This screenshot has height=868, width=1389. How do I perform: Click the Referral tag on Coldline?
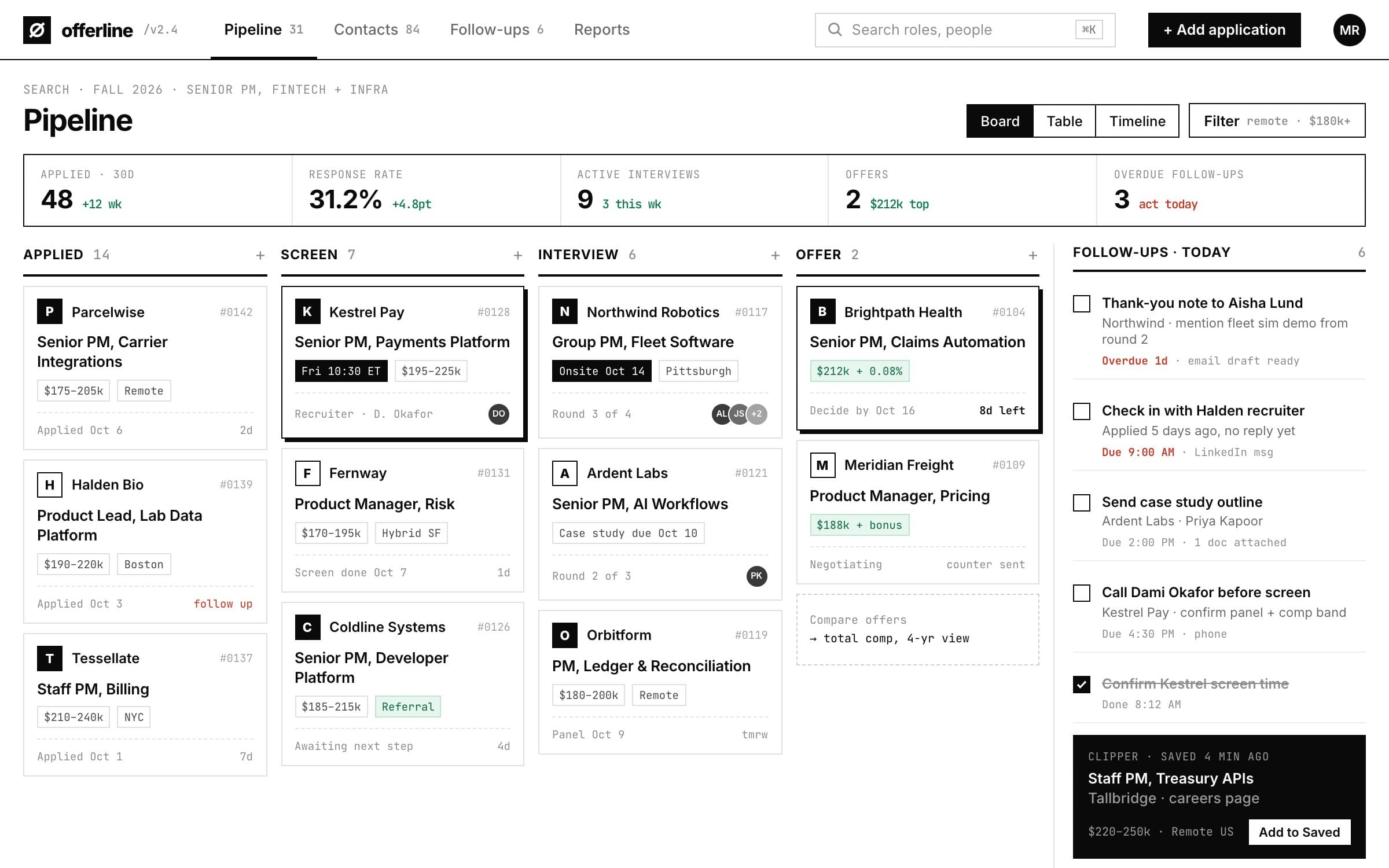click(408, 707)
